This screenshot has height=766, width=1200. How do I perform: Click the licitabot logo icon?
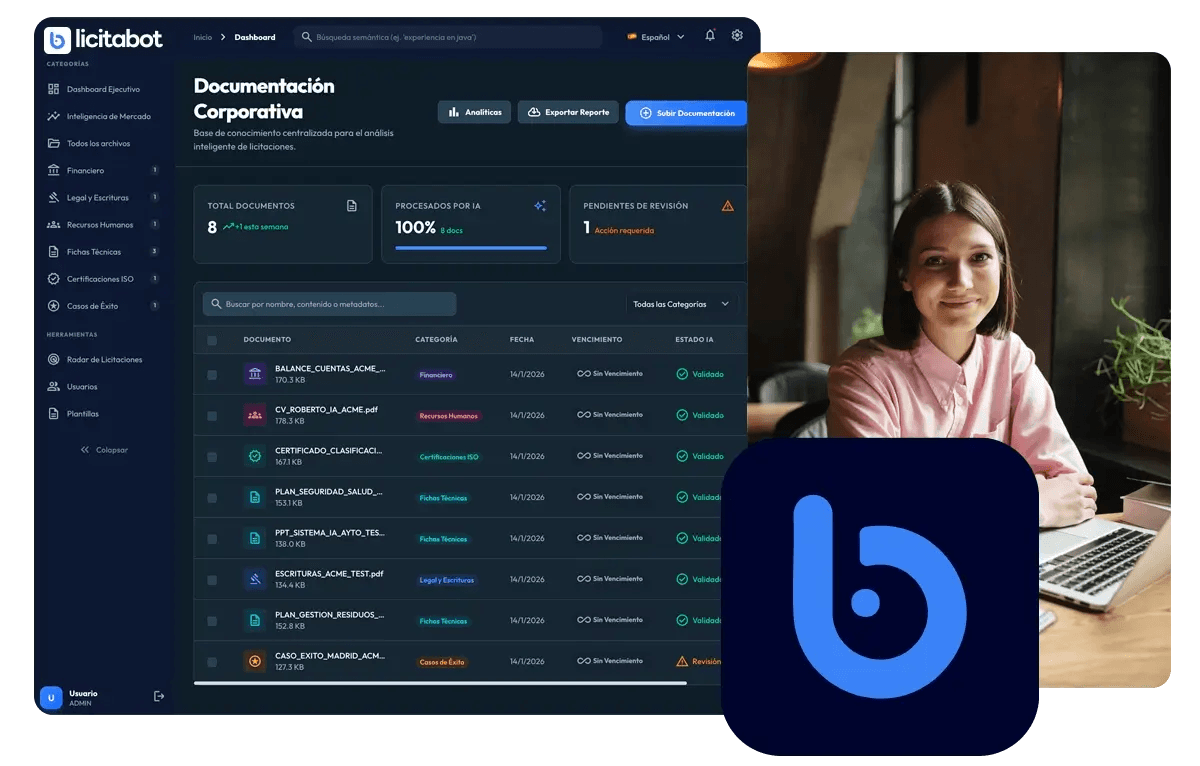[58, 39]
